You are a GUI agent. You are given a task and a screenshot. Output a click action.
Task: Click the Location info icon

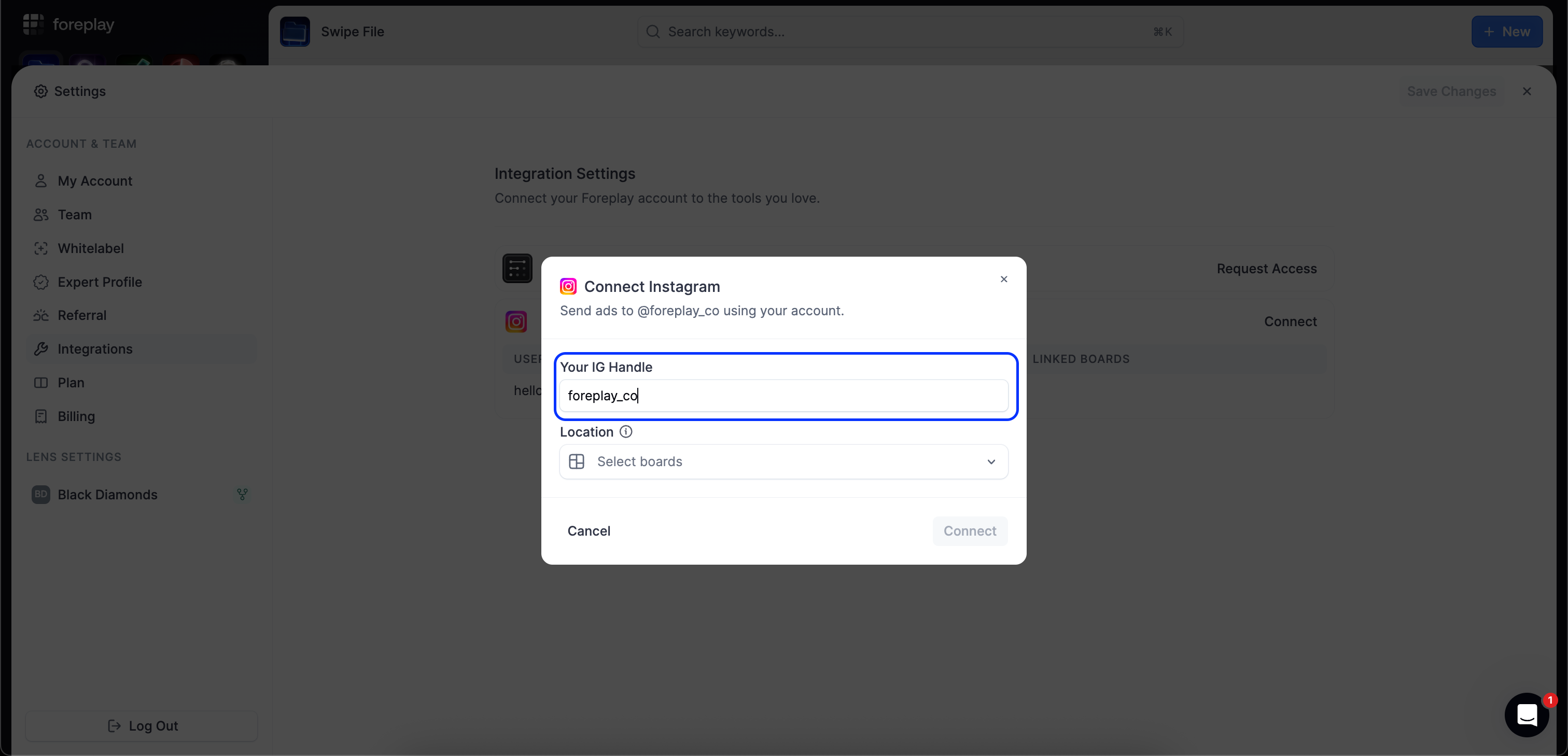tap(626, 431)
